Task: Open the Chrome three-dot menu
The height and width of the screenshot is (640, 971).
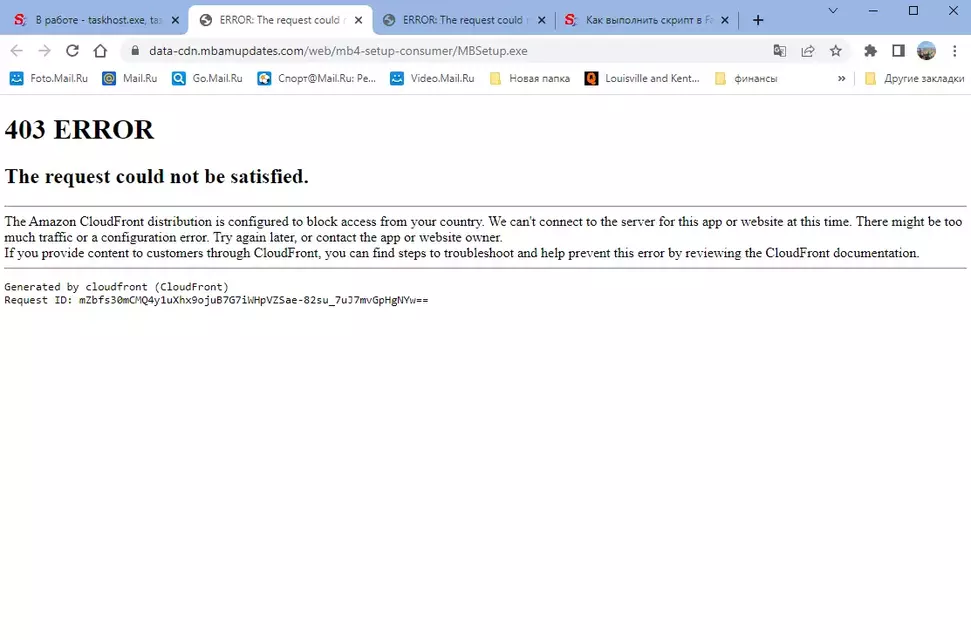Action: pos(953,51)
